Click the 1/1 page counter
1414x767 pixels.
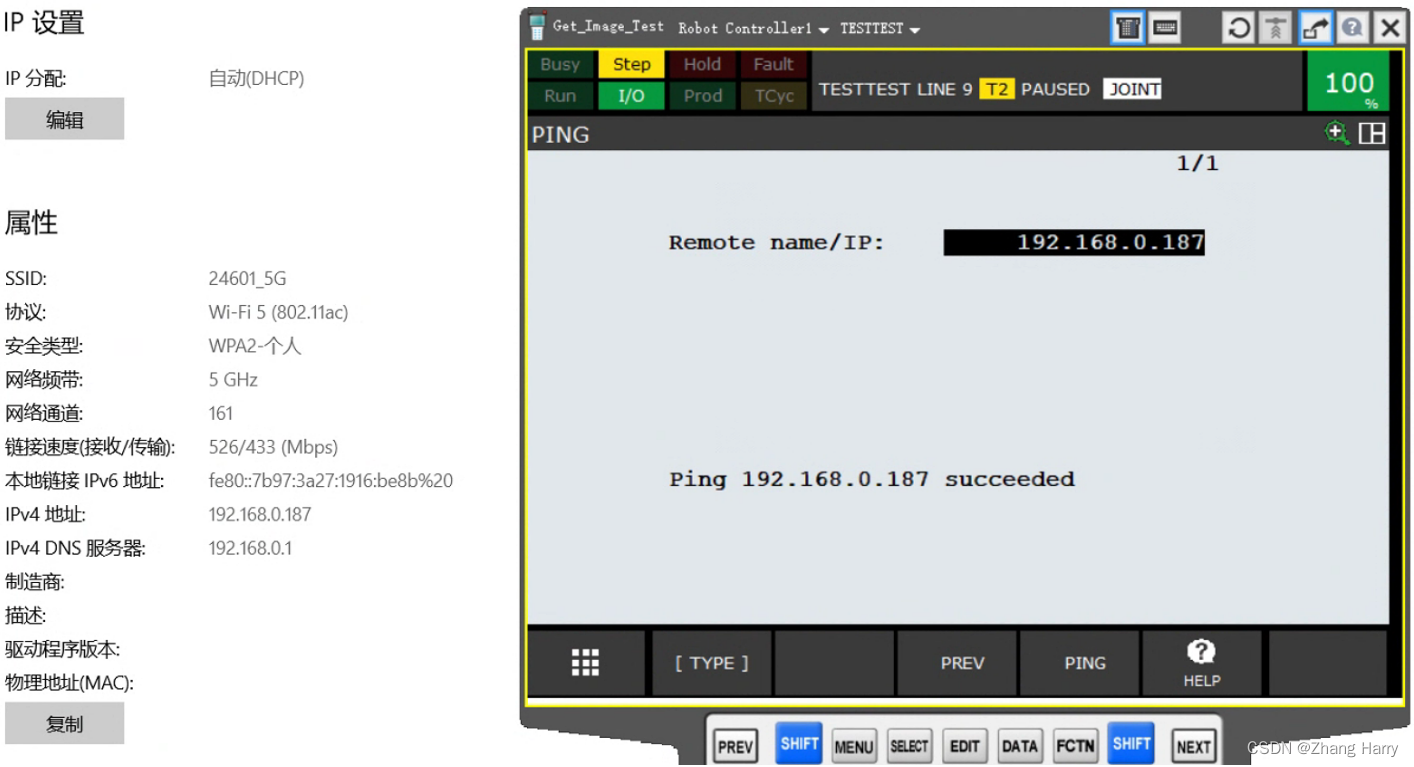[1197, 163]
